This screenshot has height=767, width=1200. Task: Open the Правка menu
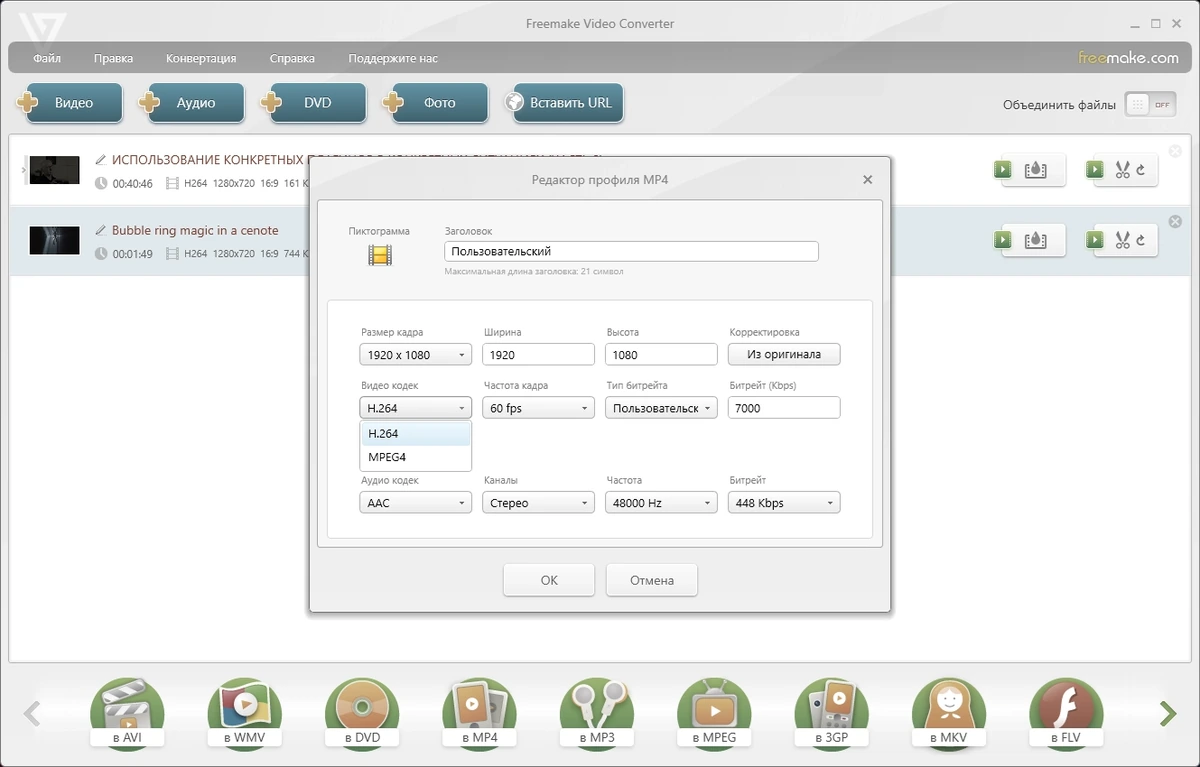pyautogui.click(x=113, y=58)
